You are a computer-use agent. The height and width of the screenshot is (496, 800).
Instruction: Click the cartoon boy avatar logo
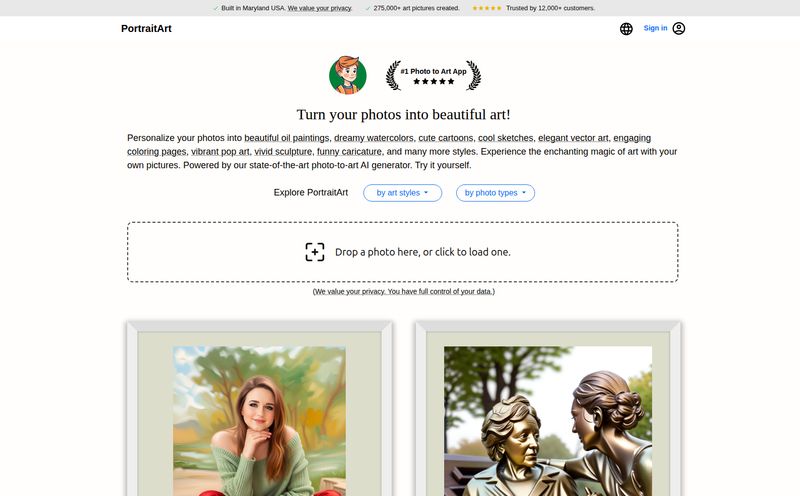(x=348, y=75)
